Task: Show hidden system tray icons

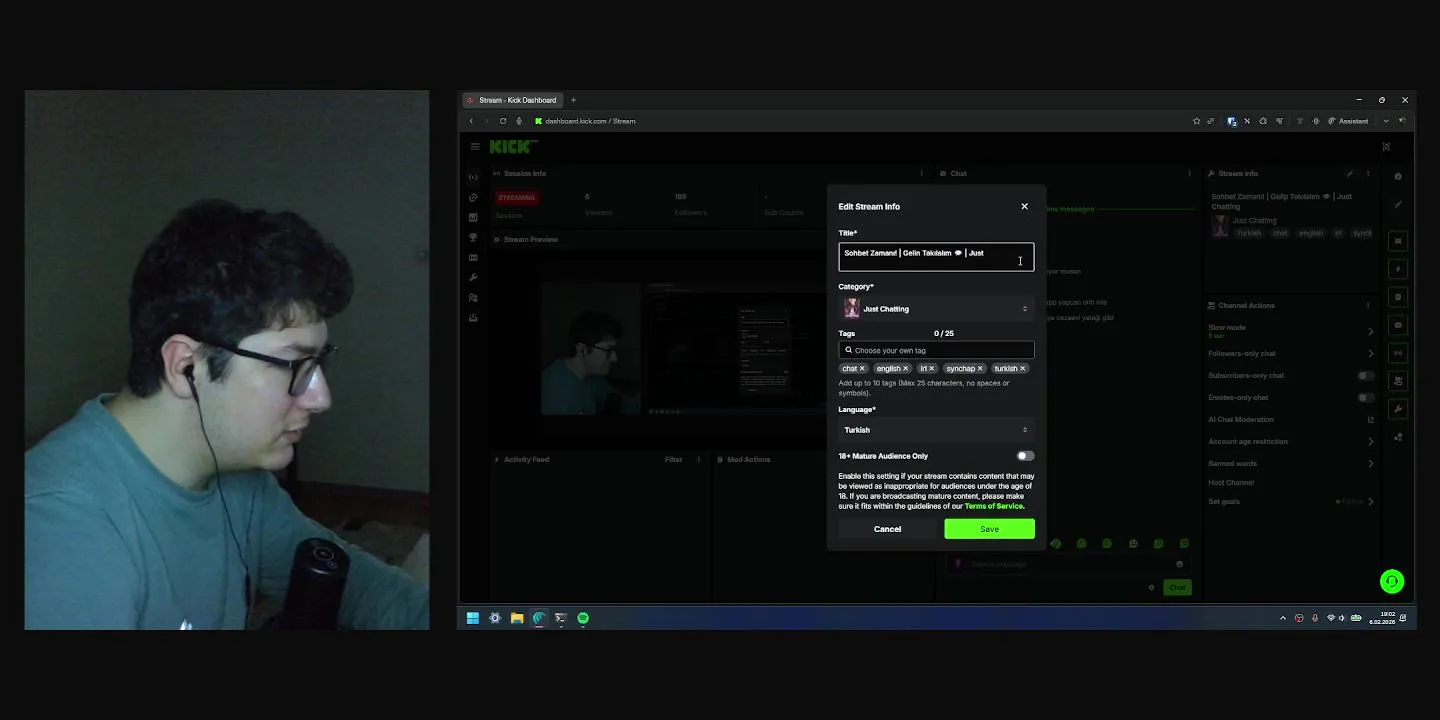Action: (x=1283, y=618)
